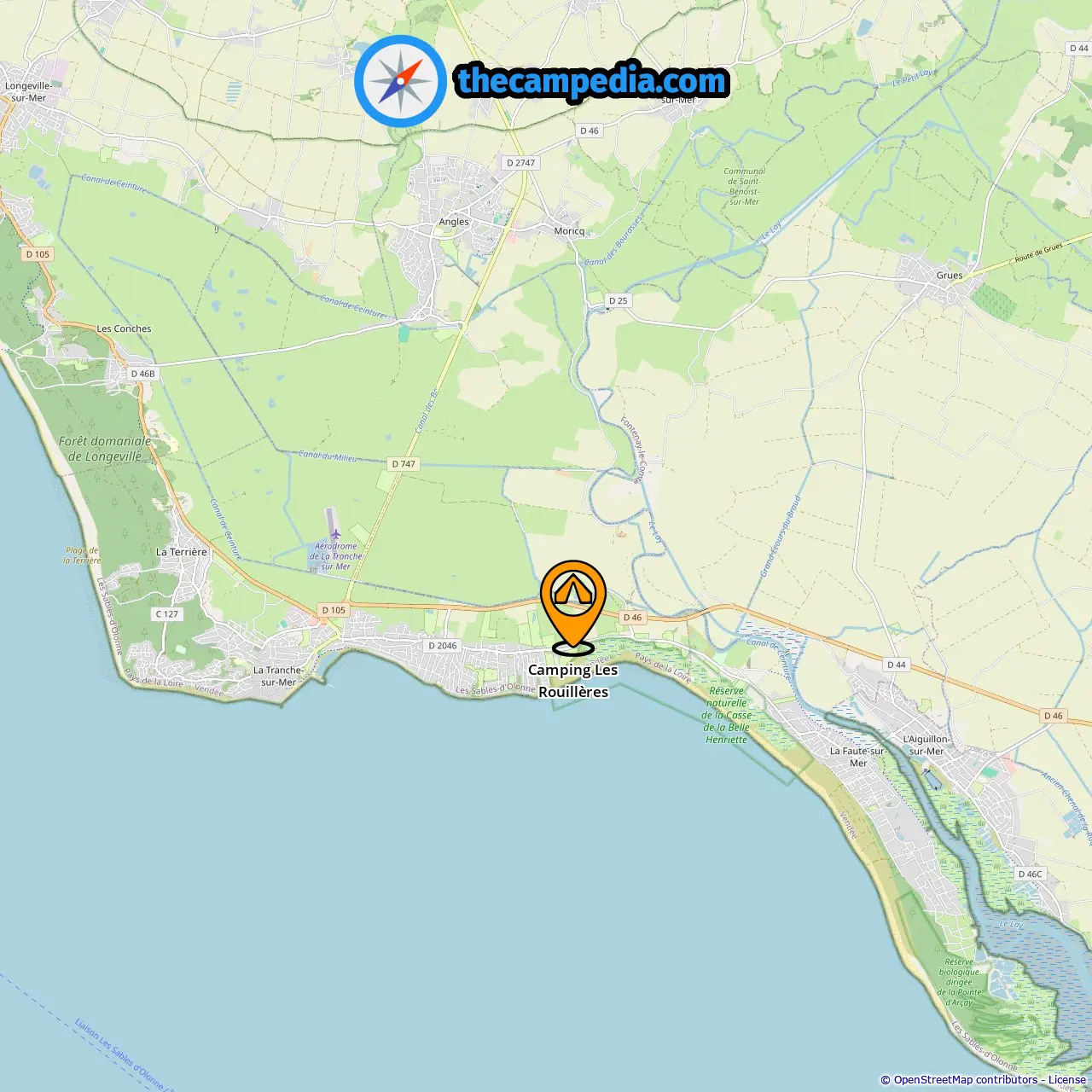Open the License link
Screen dimensions: 1092x1092
coord(1067,1080)
